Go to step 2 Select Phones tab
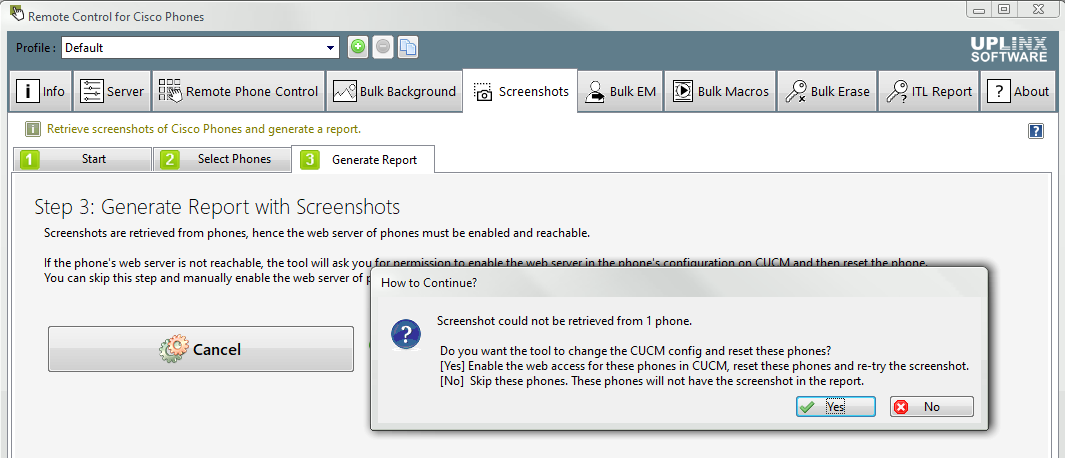The width and height of the screenshot is (1065, 458). tap(221, 160)
